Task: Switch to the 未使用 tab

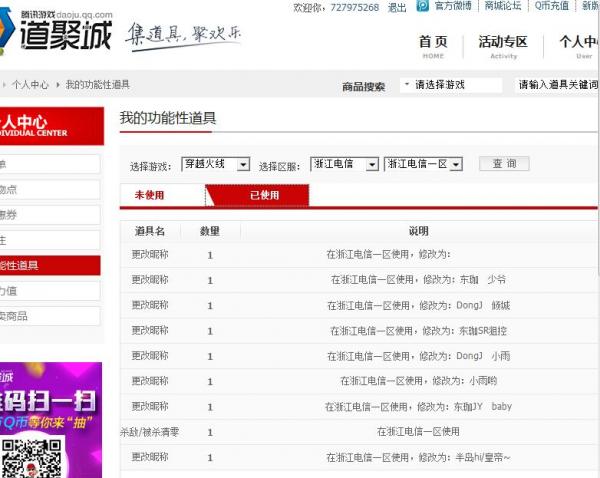Action: [149, 195]
